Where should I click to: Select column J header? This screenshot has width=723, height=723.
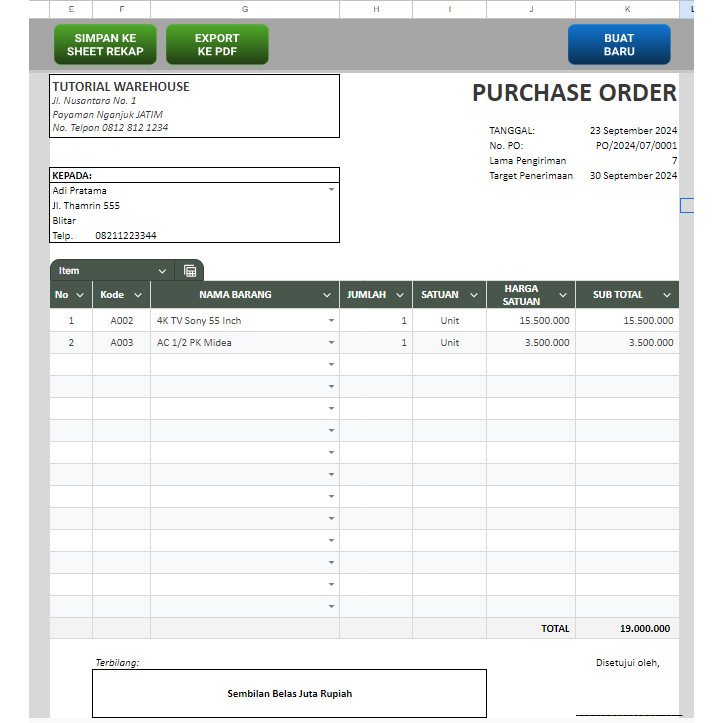pos(531,9)
